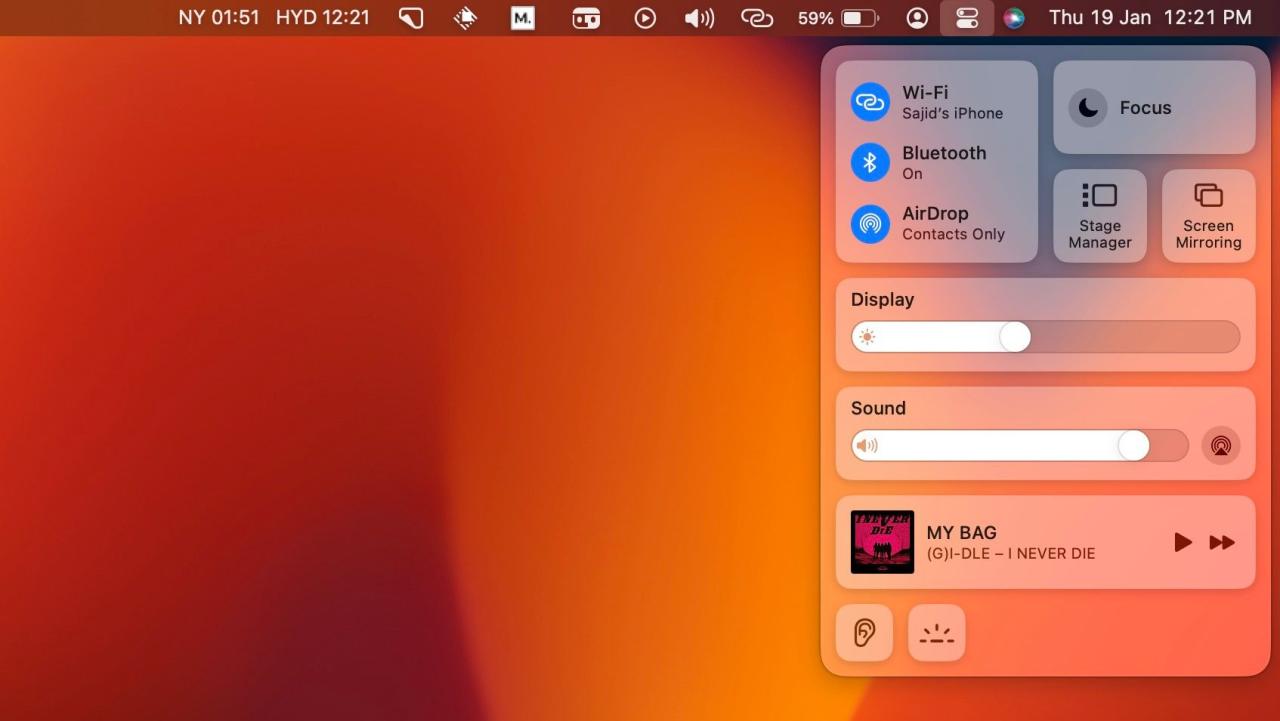Click the Now Playing menu bar icon

(x=645, y=18)
